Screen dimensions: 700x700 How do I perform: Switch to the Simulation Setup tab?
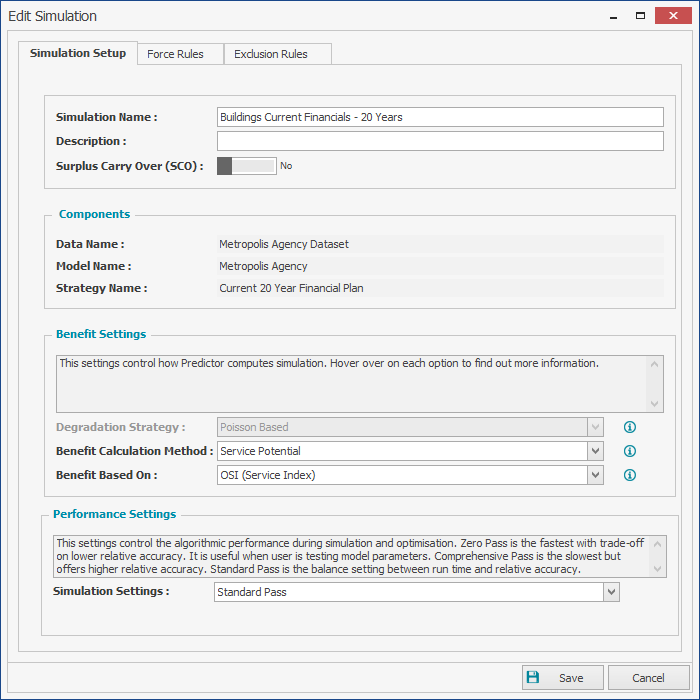point(78,53)
